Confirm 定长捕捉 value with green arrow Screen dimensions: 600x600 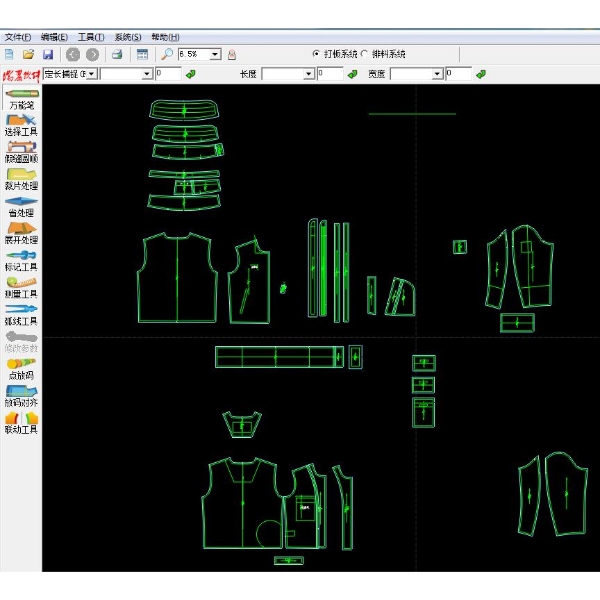coord(191,74)
